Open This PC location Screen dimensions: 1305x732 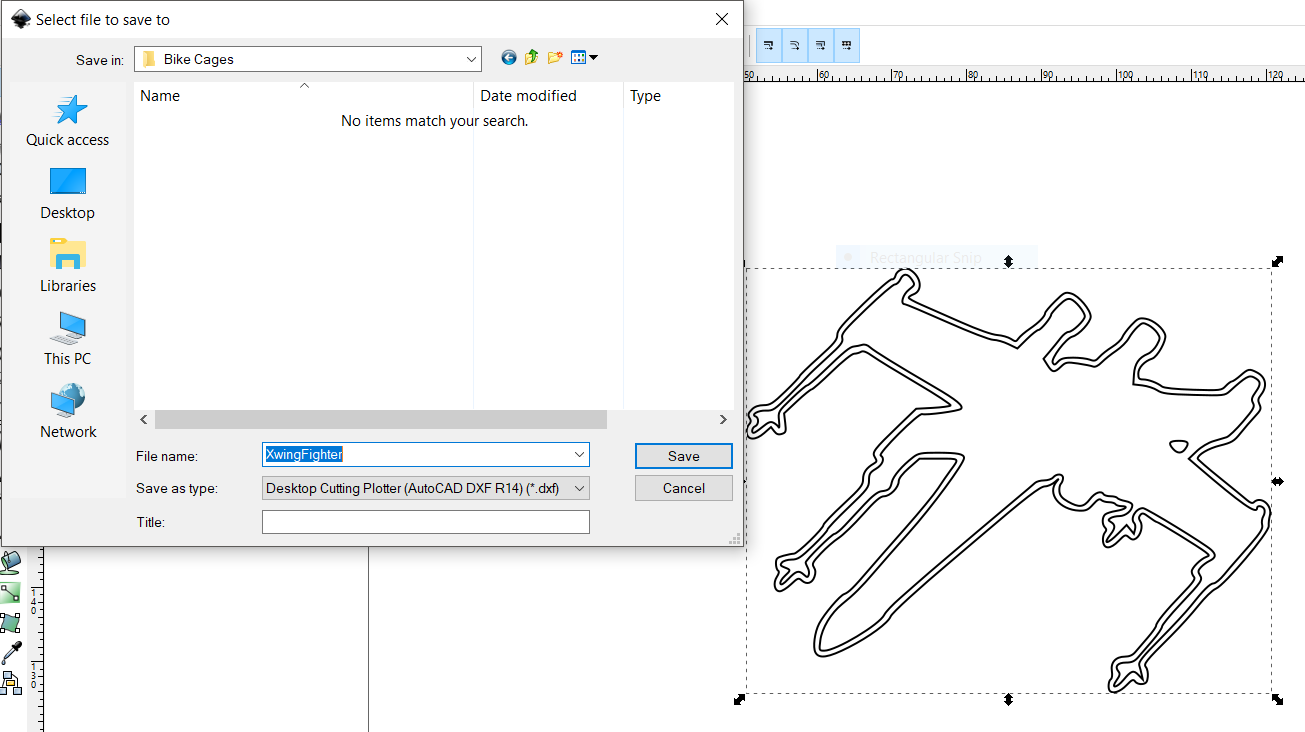[x=68, y=340]
